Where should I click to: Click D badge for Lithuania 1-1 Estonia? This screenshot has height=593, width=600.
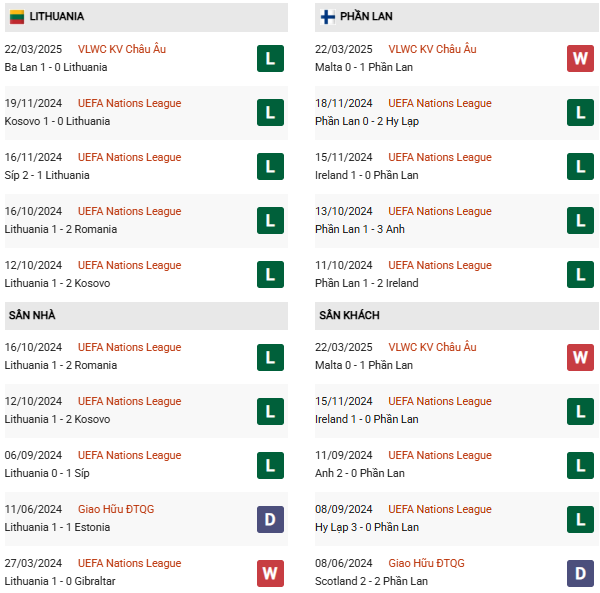pyautogui.click(x=270, y=519)
